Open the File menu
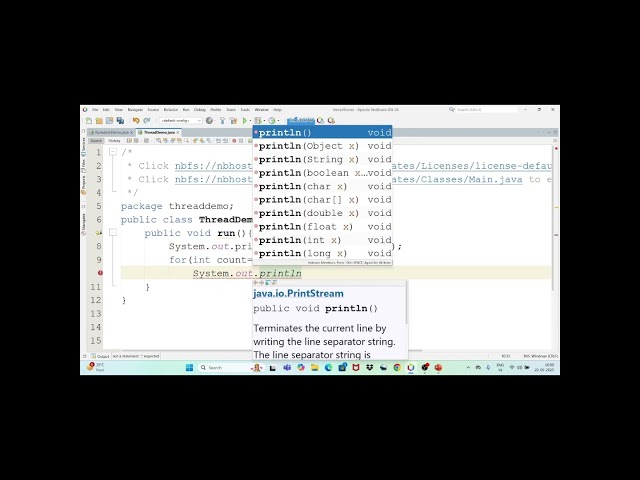The height and width of the screenshot is (480, 640). pyautogui.click(x=95, y=110)
